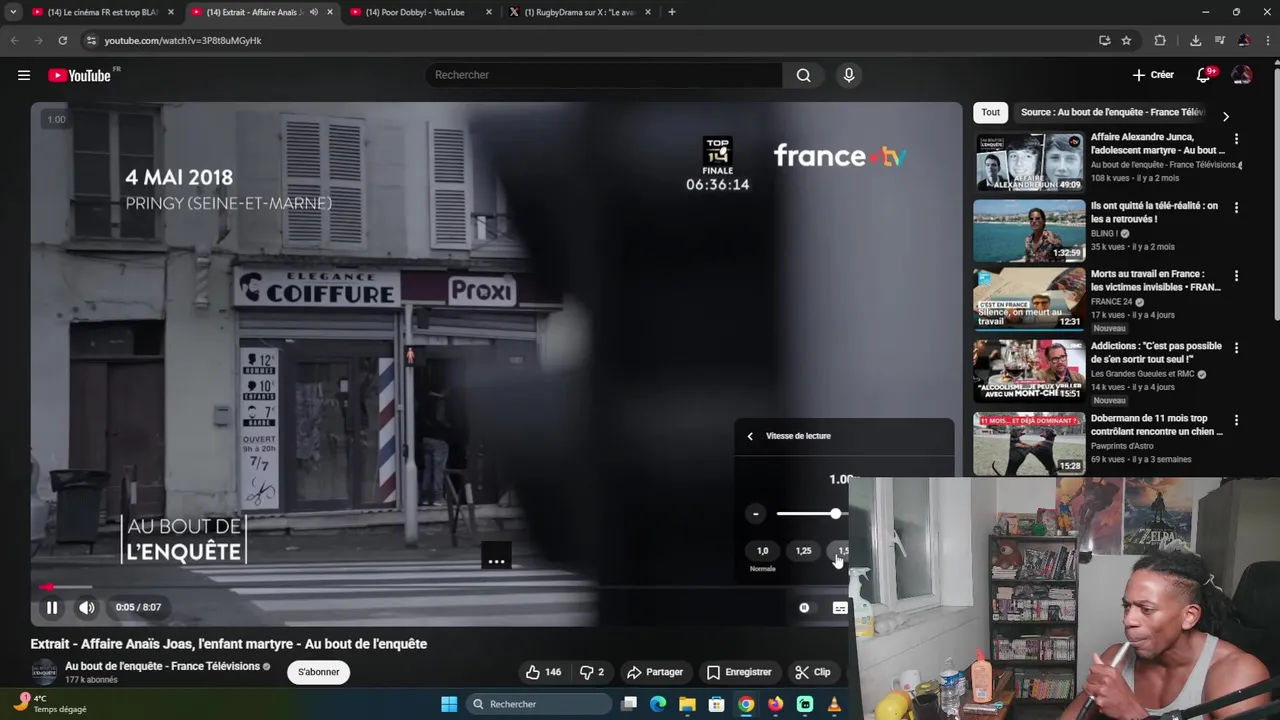This screenshot has height=720, width=1280.
Task: Mute the video volume
Action: (x=87, y=607)
